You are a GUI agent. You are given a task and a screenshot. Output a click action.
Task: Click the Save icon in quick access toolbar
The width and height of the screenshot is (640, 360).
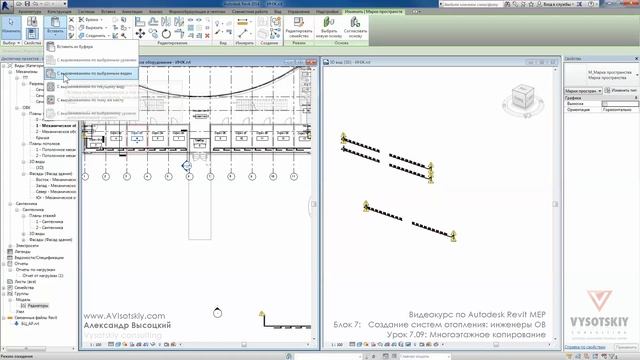pos(28,4)
